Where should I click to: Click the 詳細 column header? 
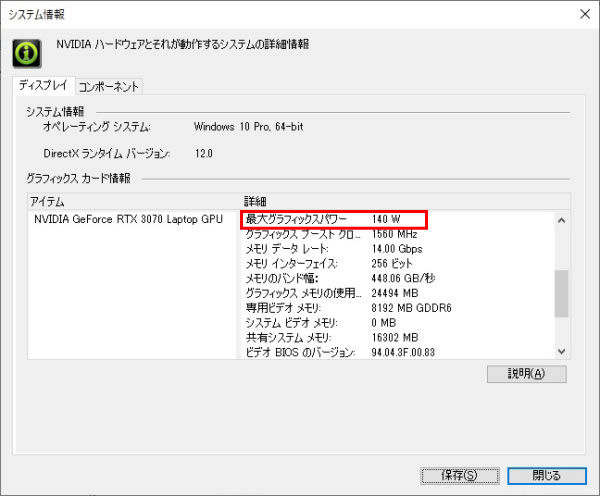[255, 202]
